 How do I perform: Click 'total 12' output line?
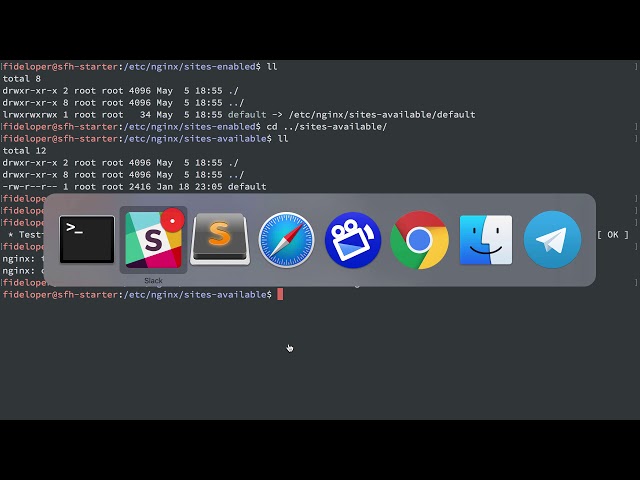24,151
